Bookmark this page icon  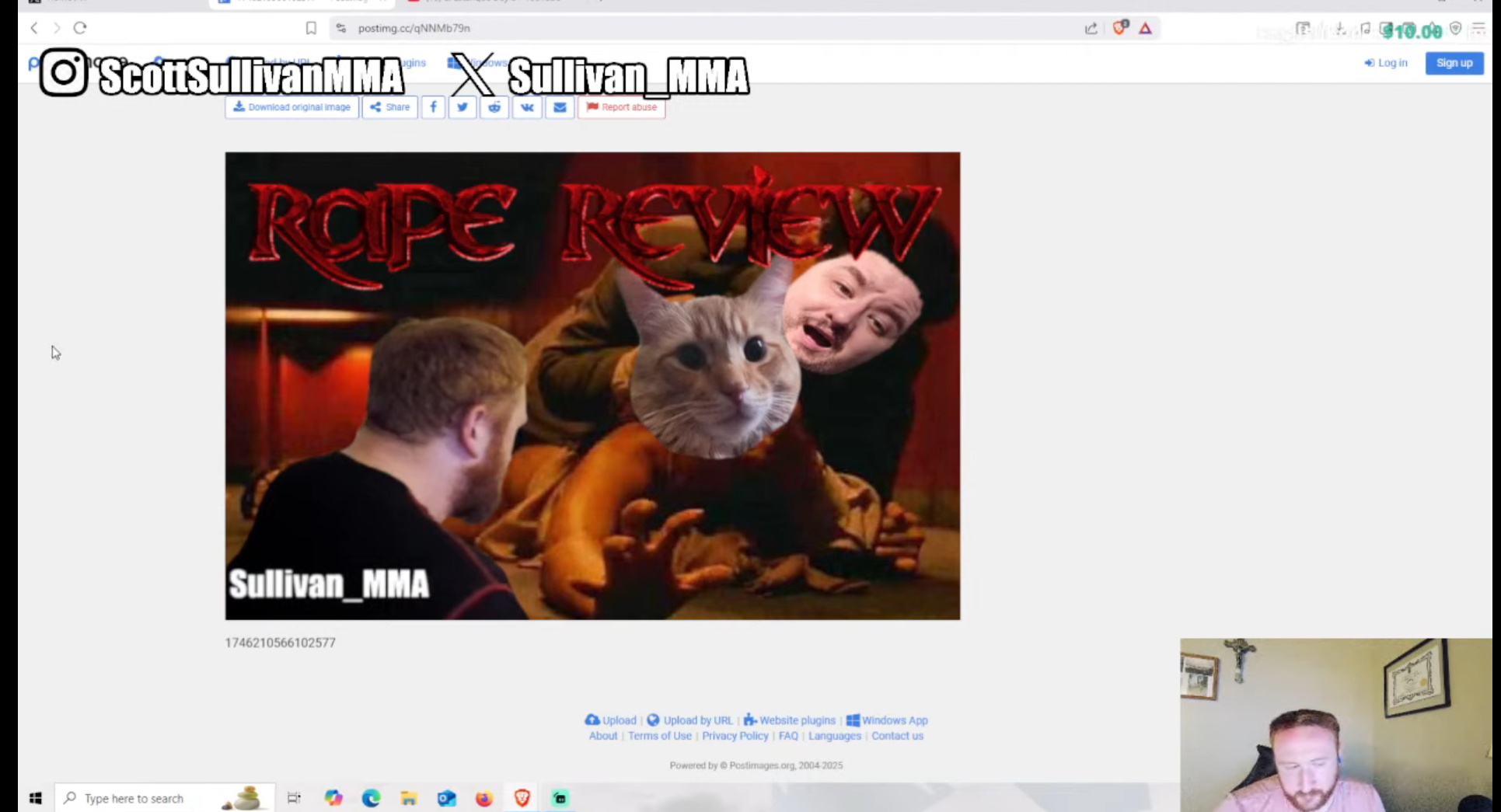[x=311, y=28]
